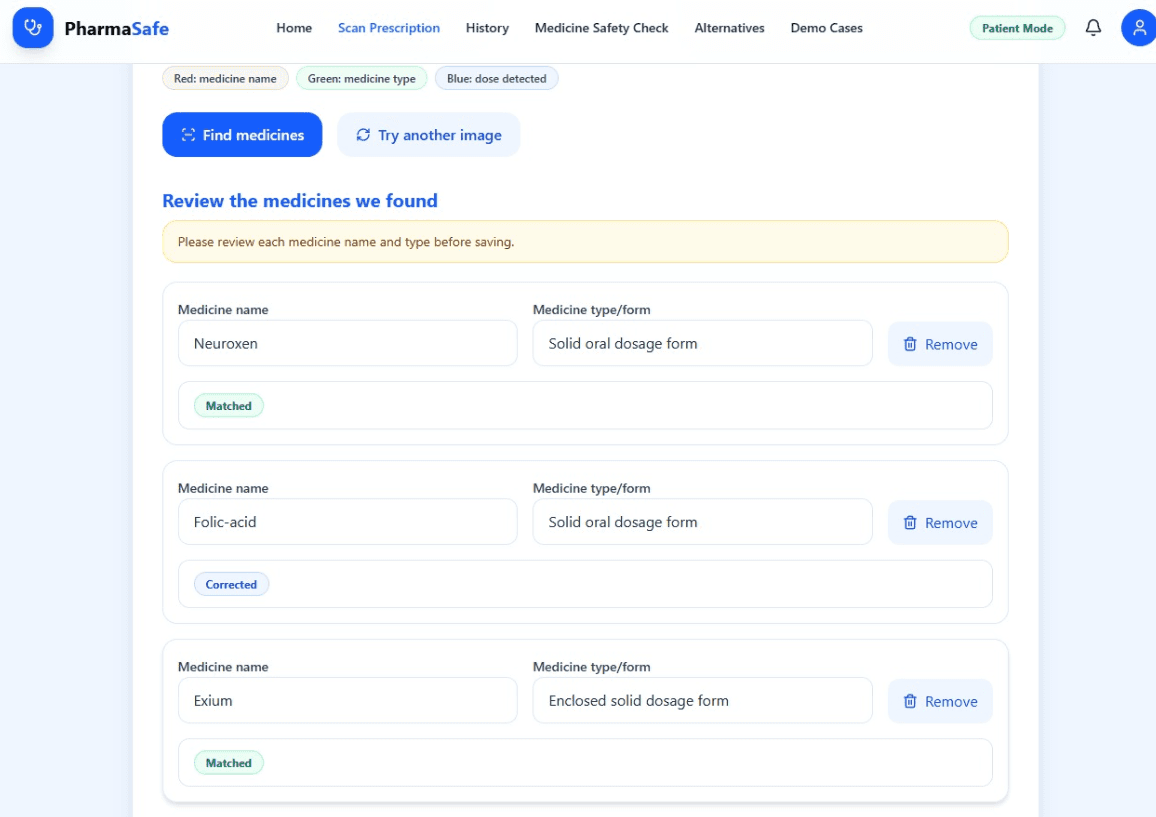The image size is (1156, 817).
Task: Open the Alternatives page
Action: [x=729, y=28]
